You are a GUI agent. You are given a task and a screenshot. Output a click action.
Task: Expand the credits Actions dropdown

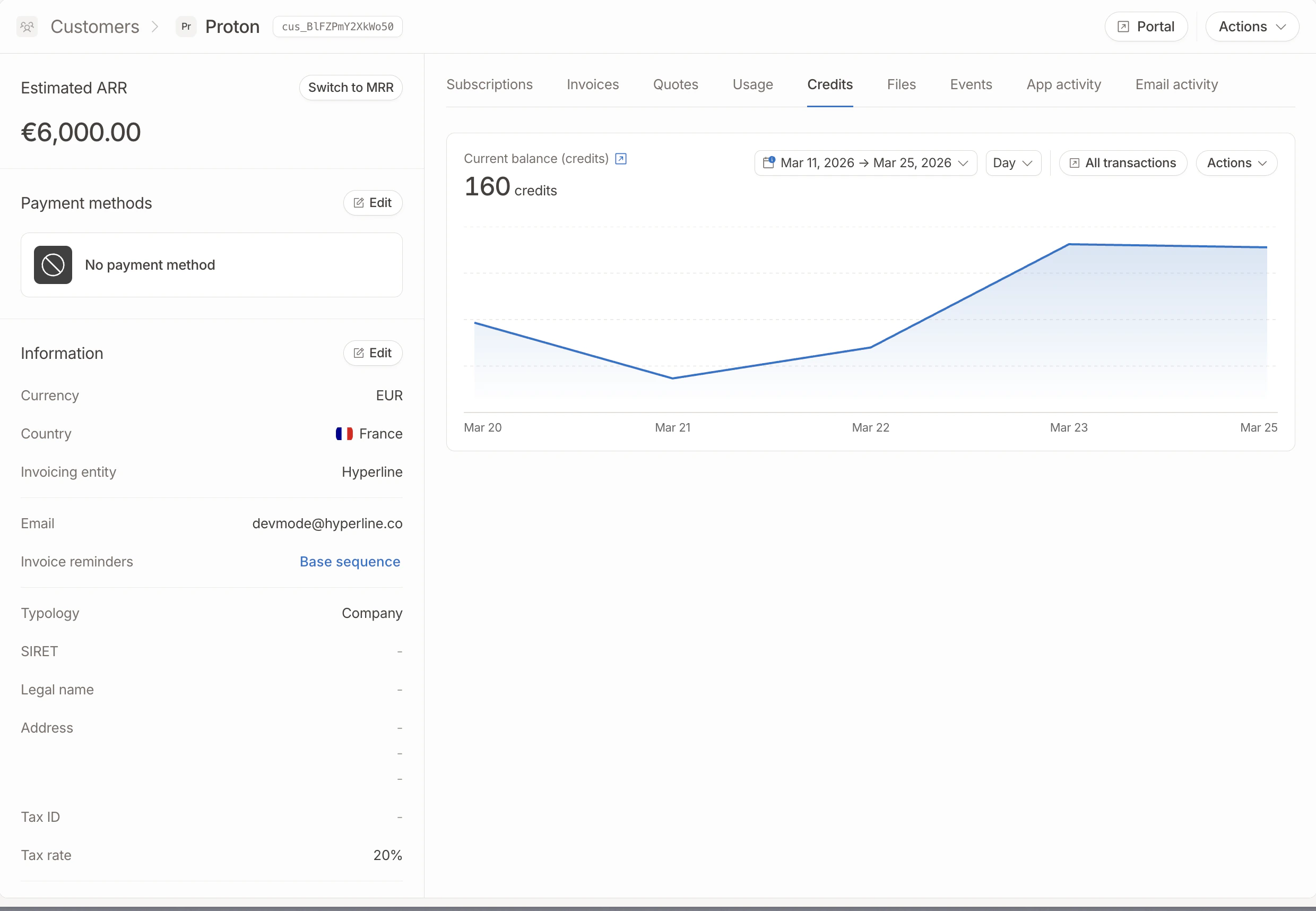tap(1235, 164)
